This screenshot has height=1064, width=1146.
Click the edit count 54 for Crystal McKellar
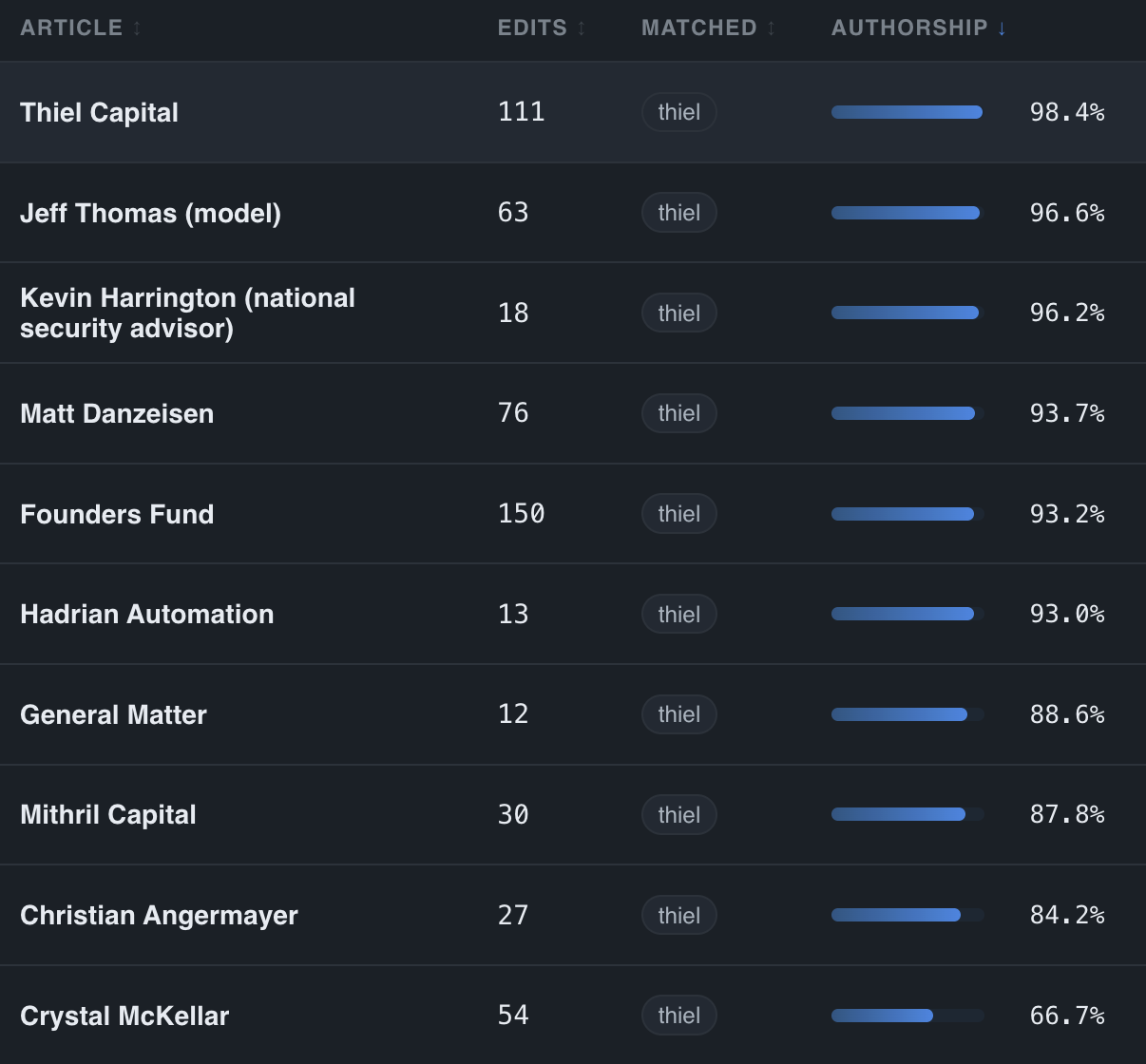pos(513,1016)
